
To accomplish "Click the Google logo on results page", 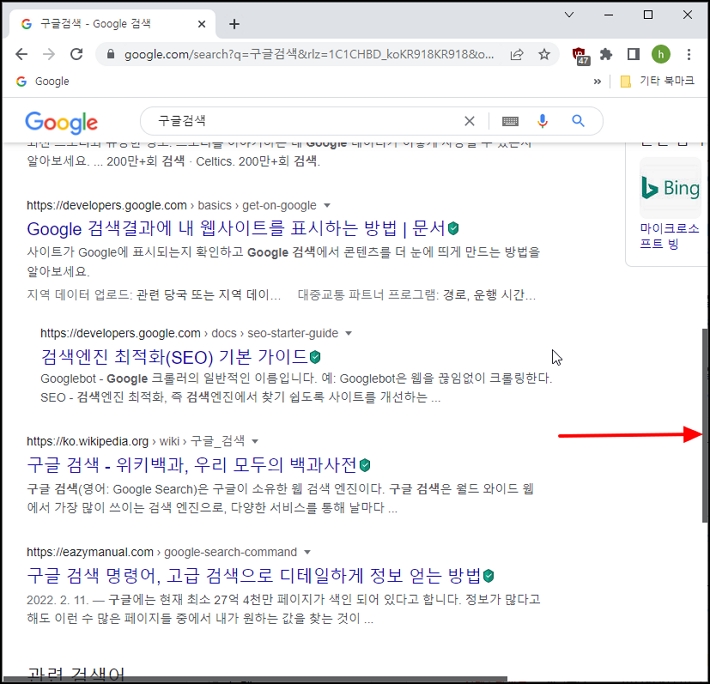I will pyautogui.click(x=62, y=122).
